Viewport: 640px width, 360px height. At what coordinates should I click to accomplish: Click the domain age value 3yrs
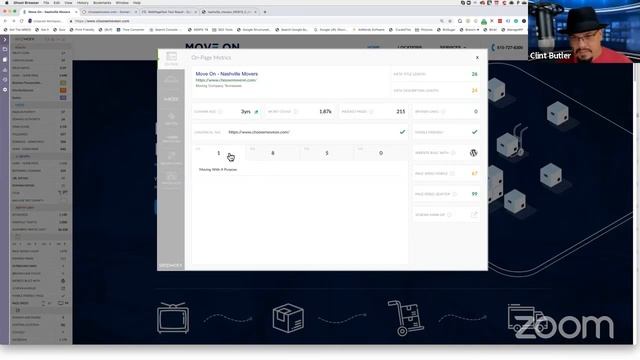point(245,111)
